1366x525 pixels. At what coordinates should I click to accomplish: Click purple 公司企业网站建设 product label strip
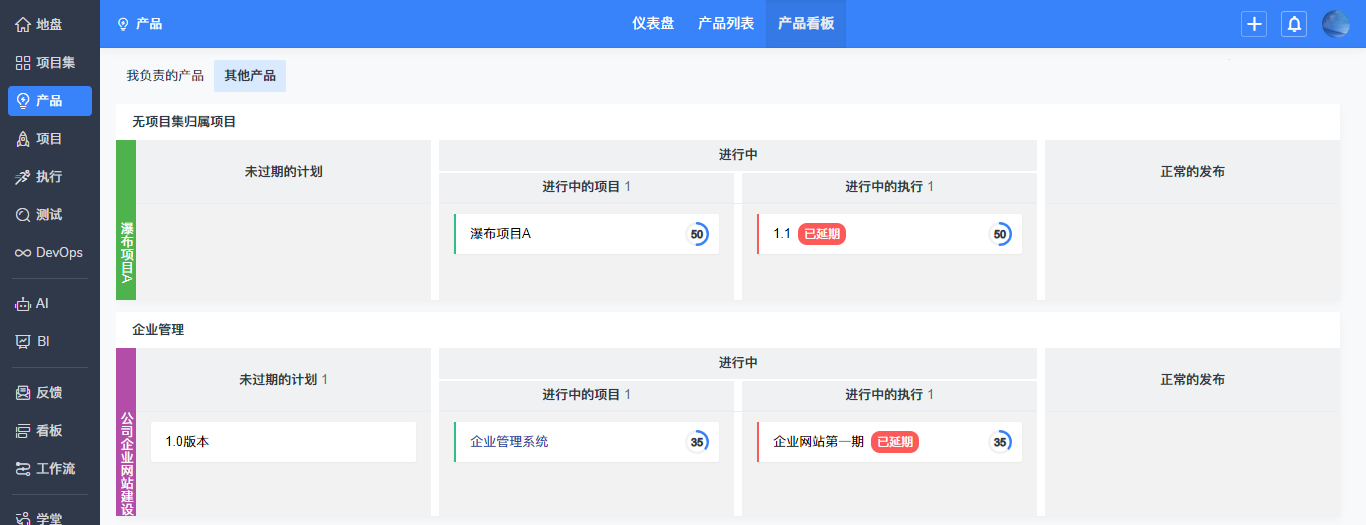point(126,432)
